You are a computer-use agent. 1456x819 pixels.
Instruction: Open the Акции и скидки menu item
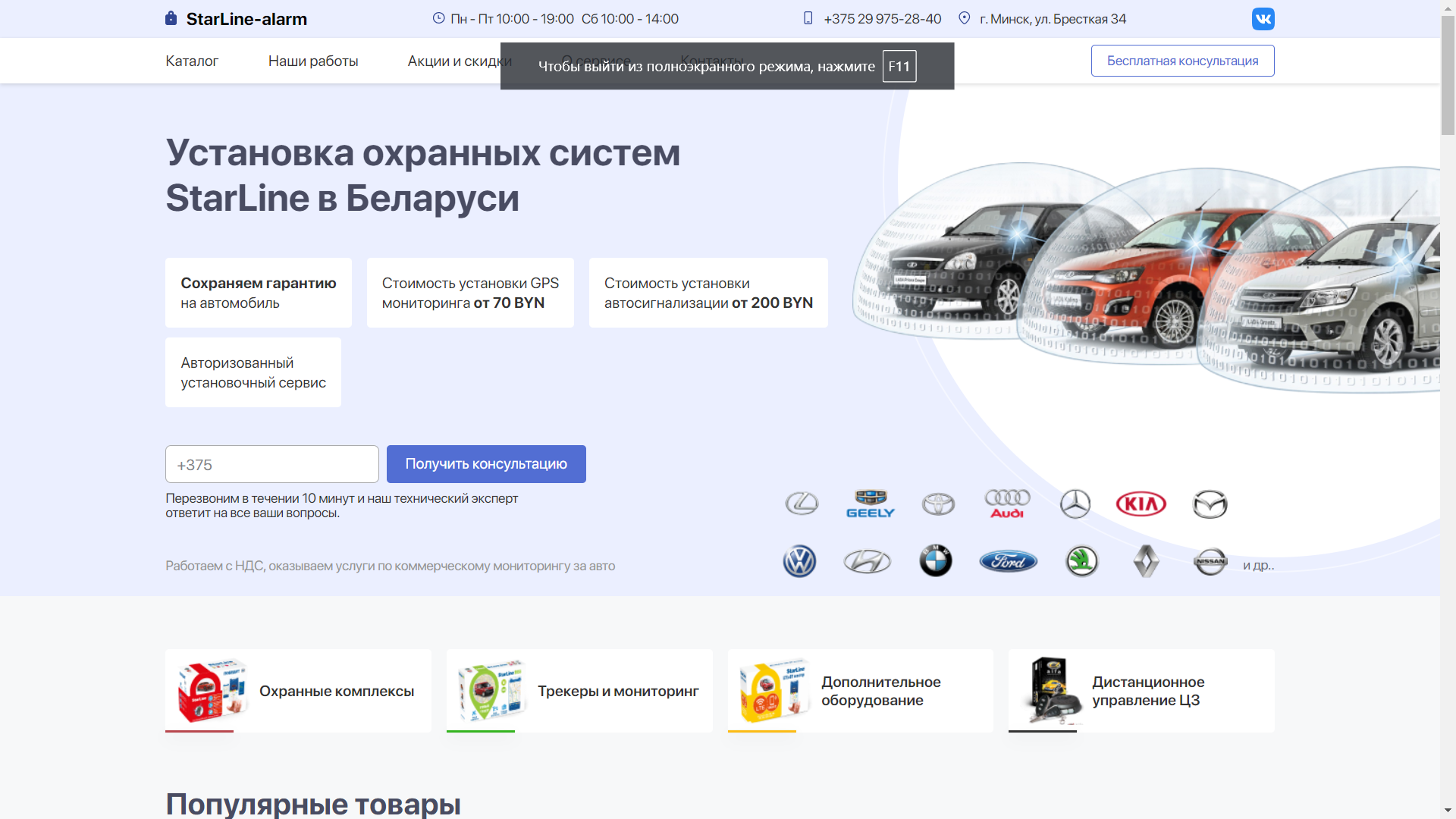[460, 61]
